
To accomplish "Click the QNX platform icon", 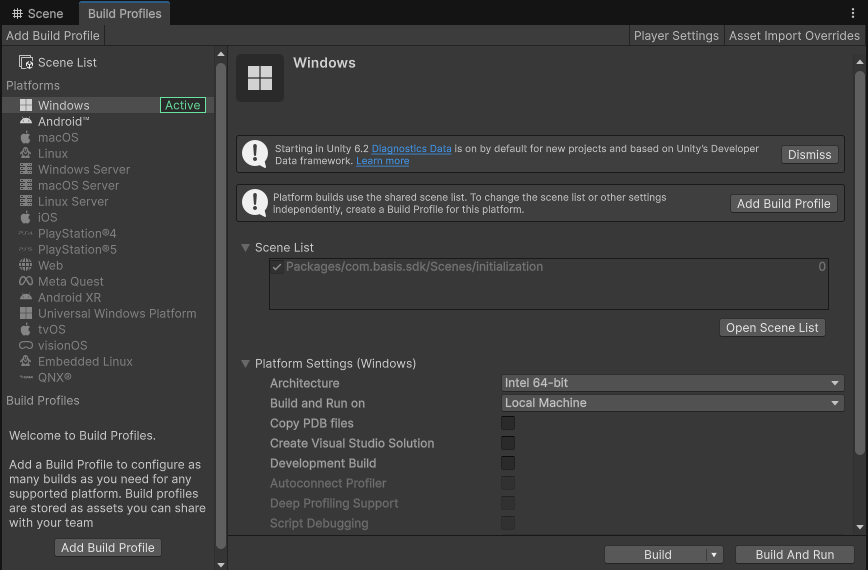I will tap(25, 377).
